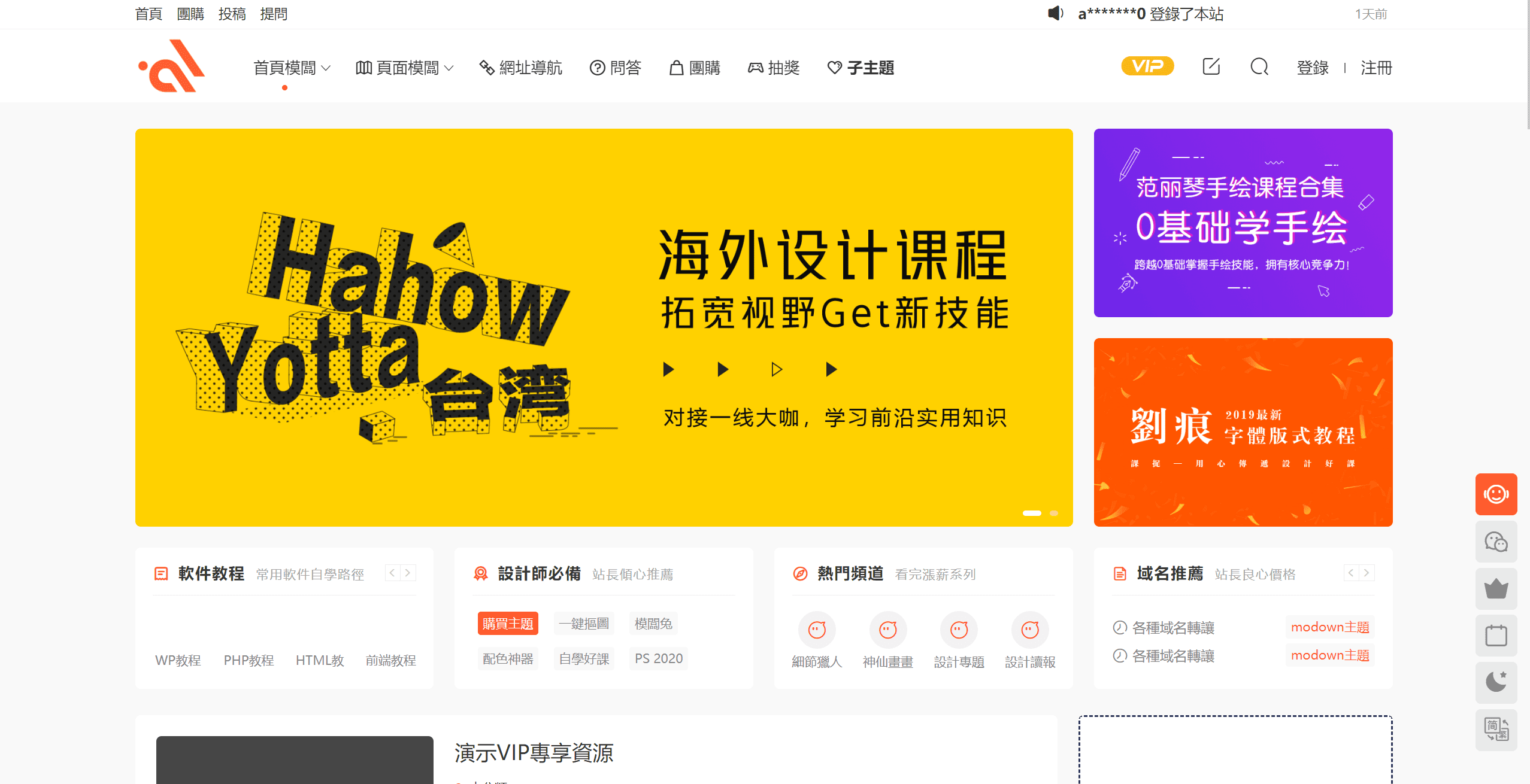This screenshot has width=1530, height=784.
Task: Click the 問答 question mark icon
Action: tap(597, 68)
